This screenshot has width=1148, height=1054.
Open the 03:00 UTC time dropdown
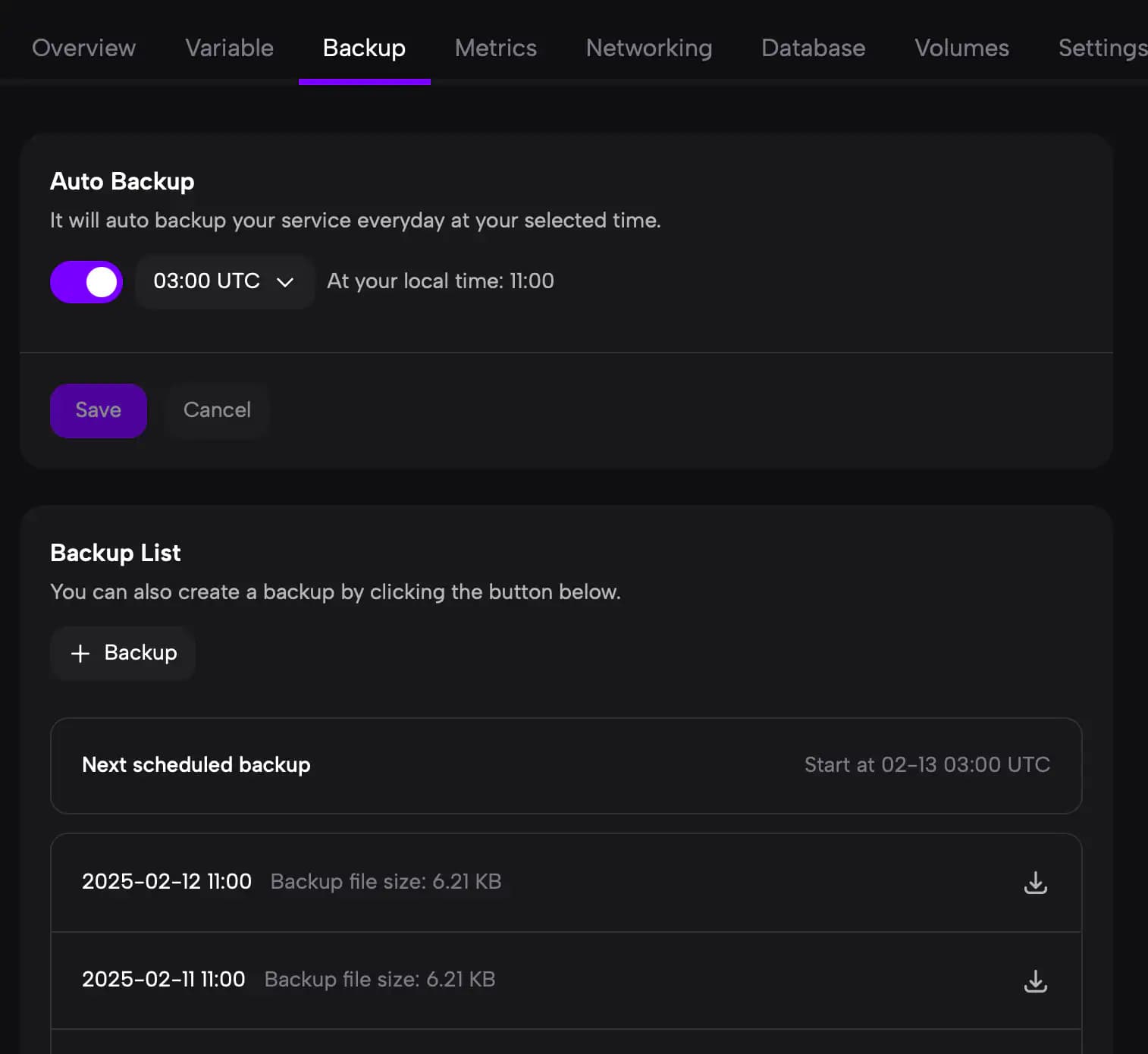[x=224, y=281]
